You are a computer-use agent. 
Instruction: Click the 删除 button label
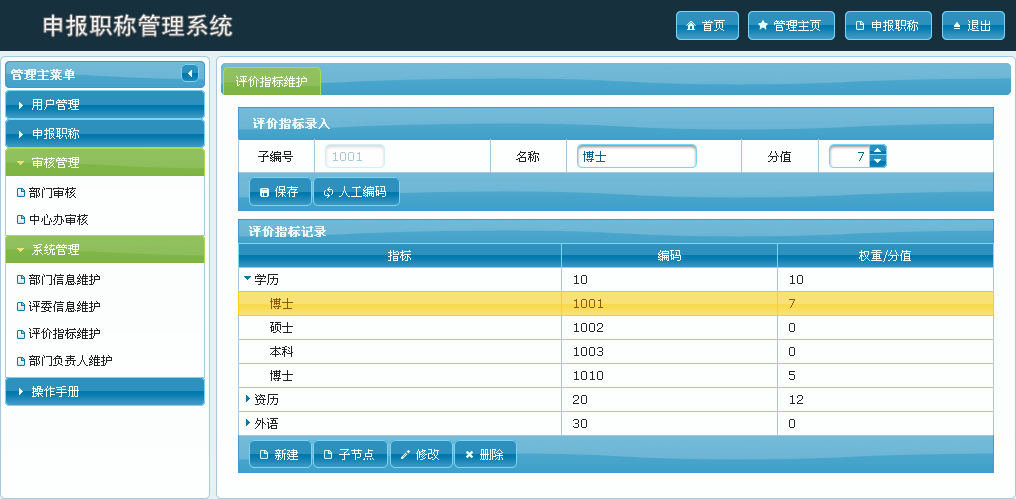click(x=492, y=455)
